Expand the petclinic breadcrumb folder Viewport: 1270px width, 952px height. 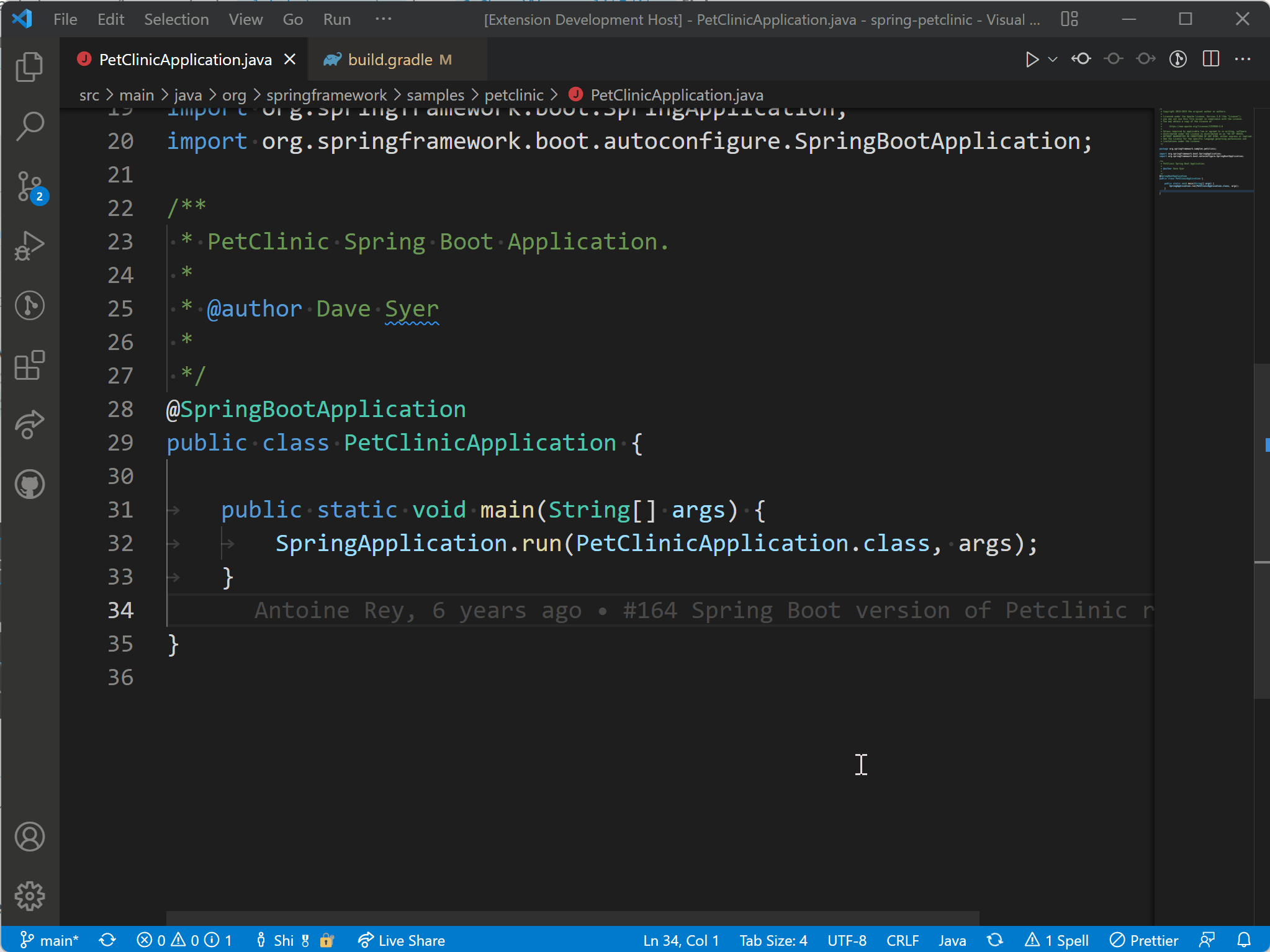(x=513, y=95)
